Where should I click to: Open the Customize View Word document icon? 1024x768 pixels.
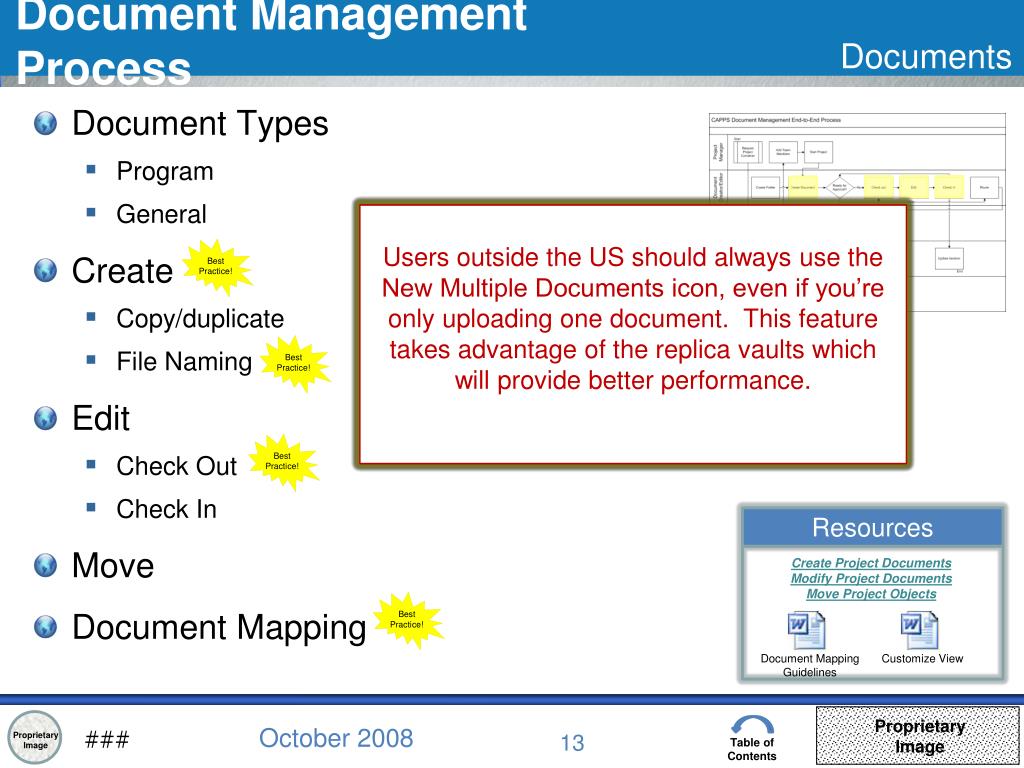pyautogui.click(x=919, y=630)
